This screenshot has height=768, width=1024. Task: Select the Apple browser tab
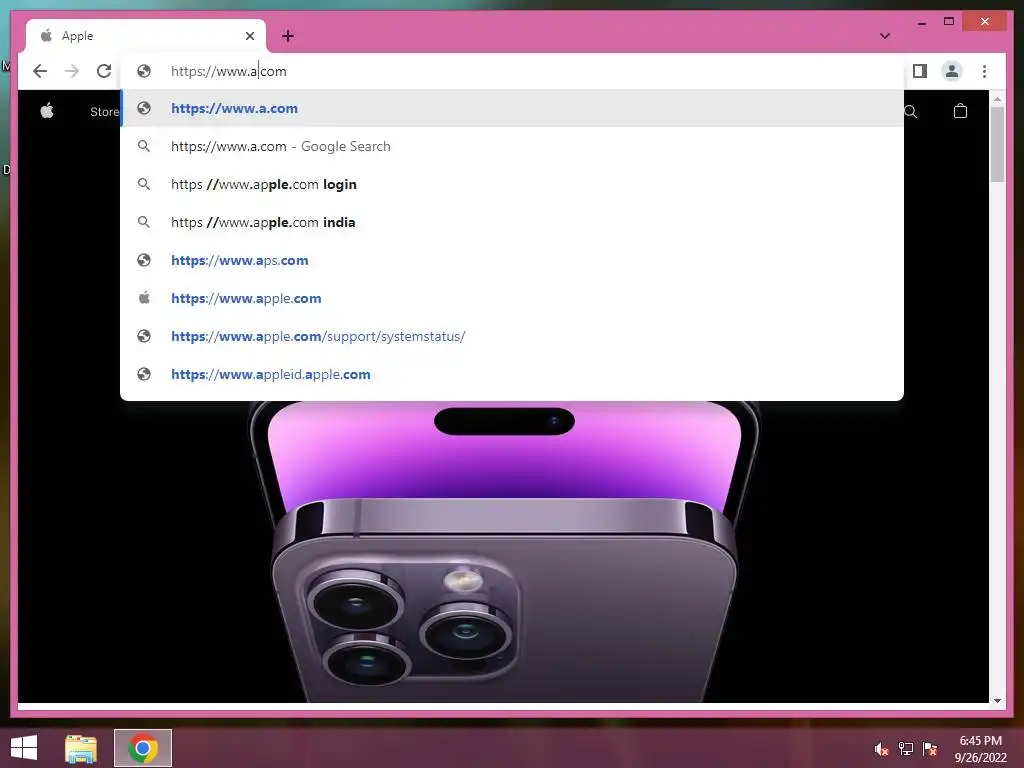point(146,36)
